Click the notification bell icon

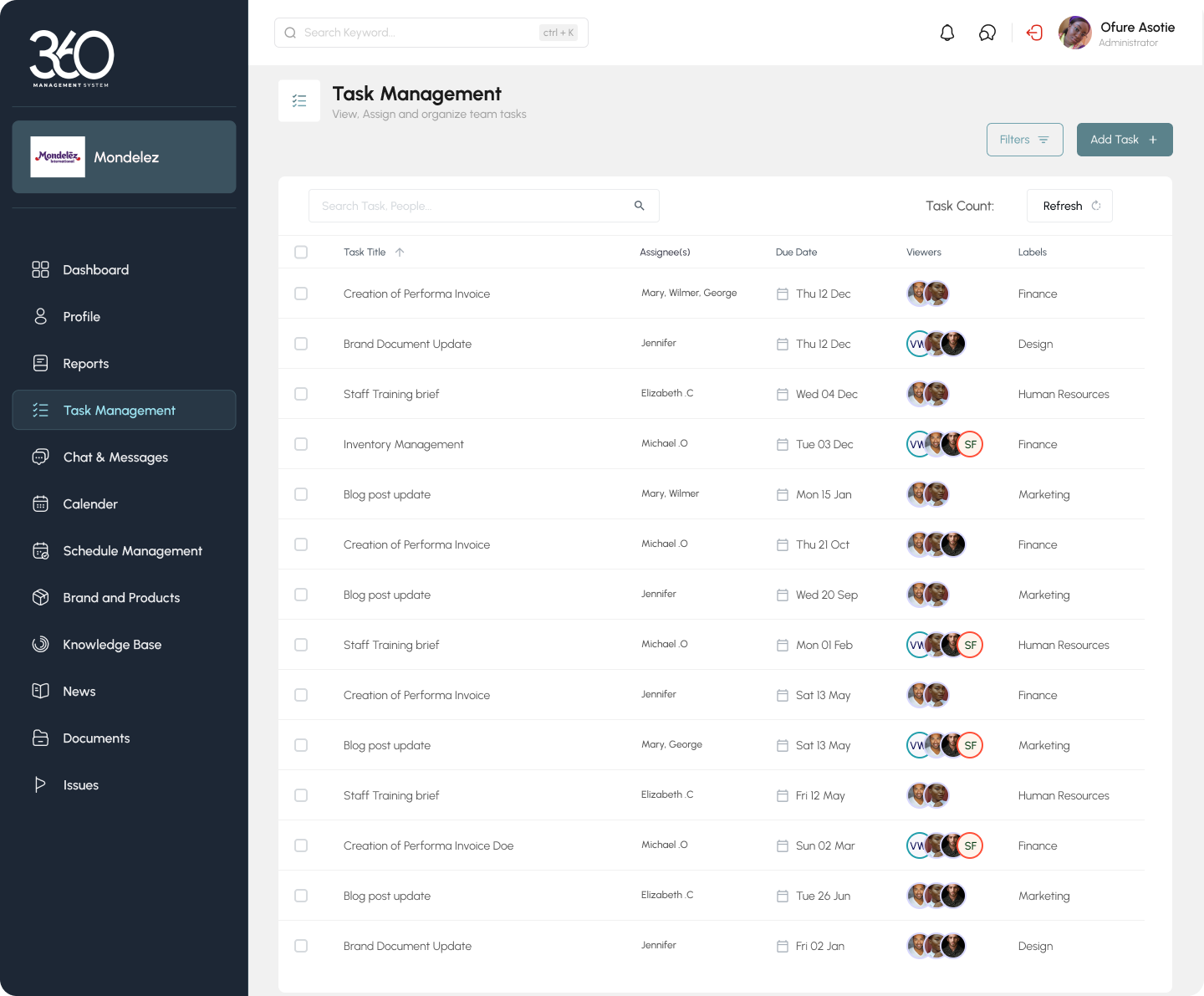click(x=946, y=33)
